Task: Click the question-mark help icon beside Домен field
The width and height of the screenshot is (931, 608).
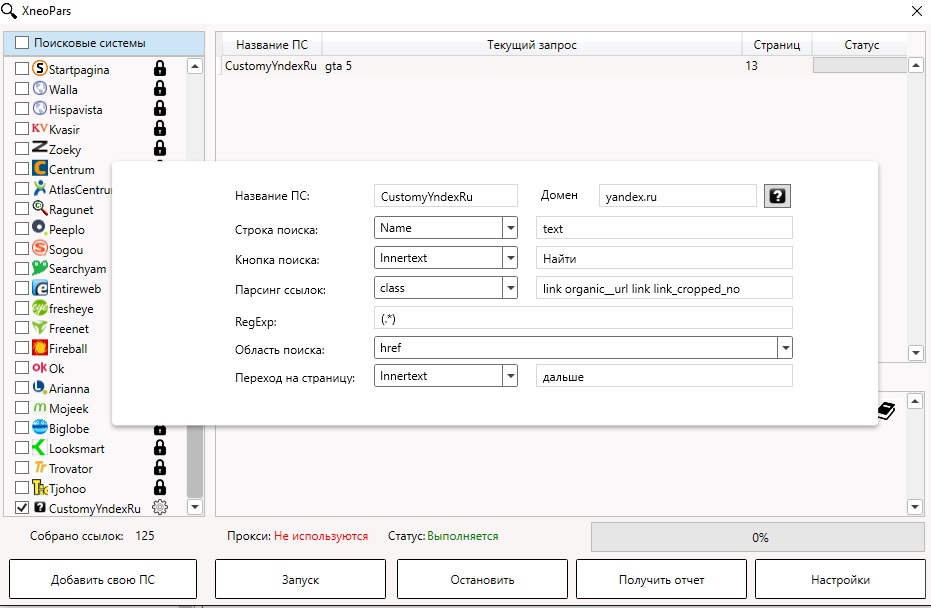Action: tap(777, 196)
